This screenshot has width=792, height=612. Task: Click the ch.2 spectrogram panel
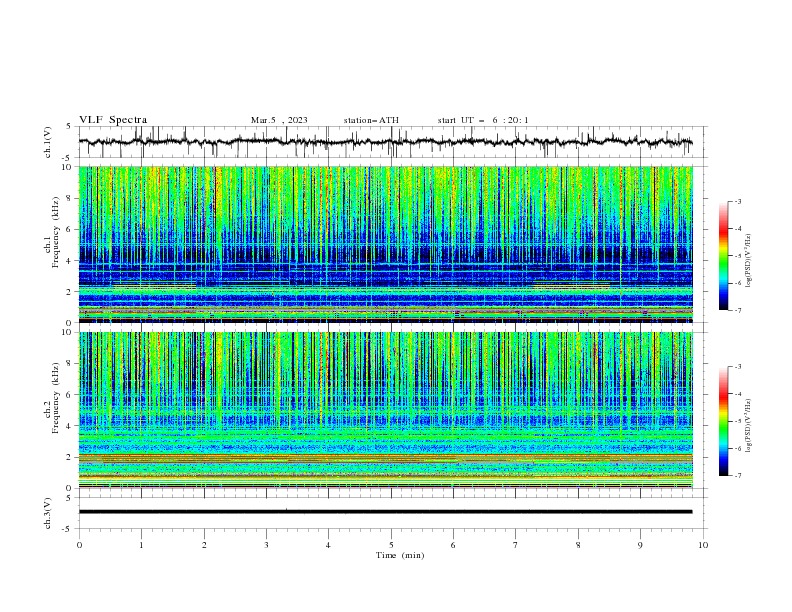385,410
